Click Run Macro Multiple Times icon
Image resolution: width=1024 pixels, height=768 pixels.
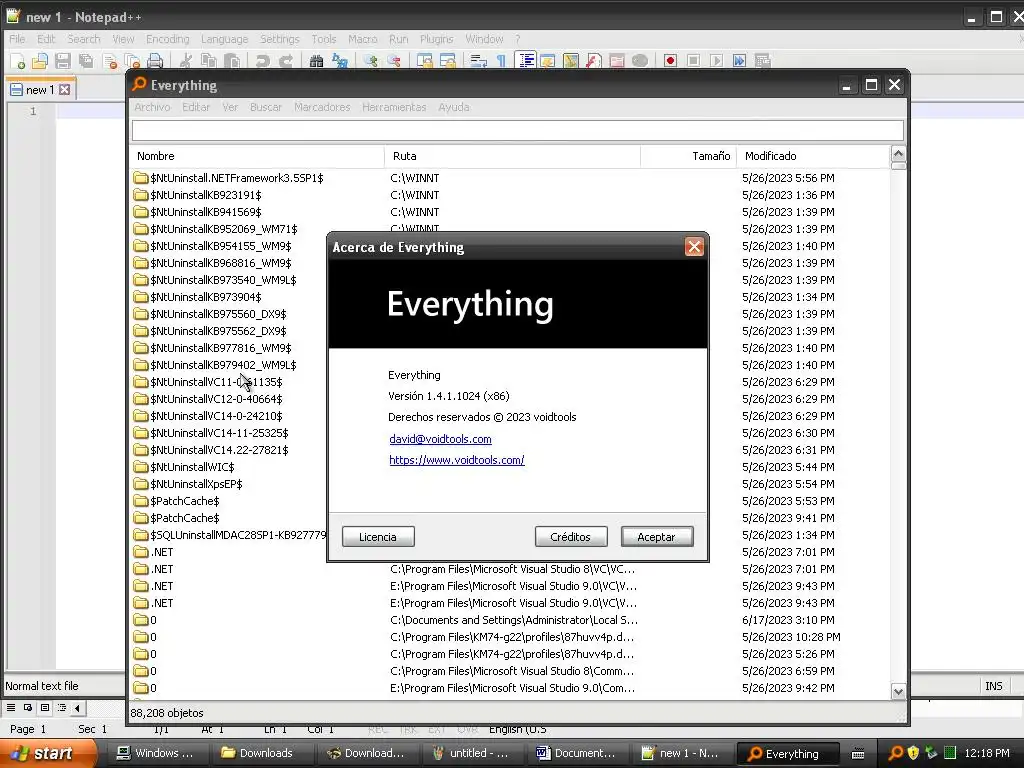[x=739, y=61]
